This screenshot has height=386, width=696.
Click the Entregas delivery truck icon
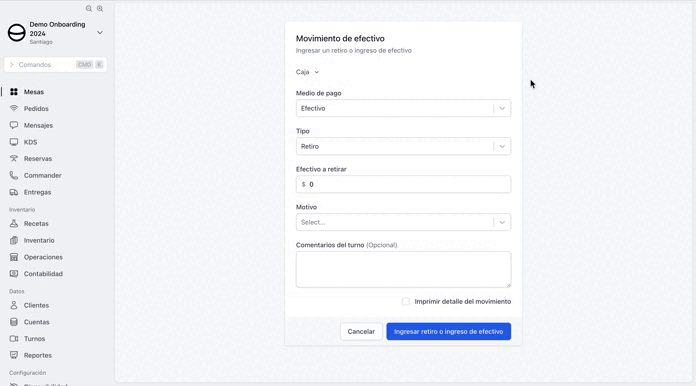pyautogui.click(x=14, y=192)
